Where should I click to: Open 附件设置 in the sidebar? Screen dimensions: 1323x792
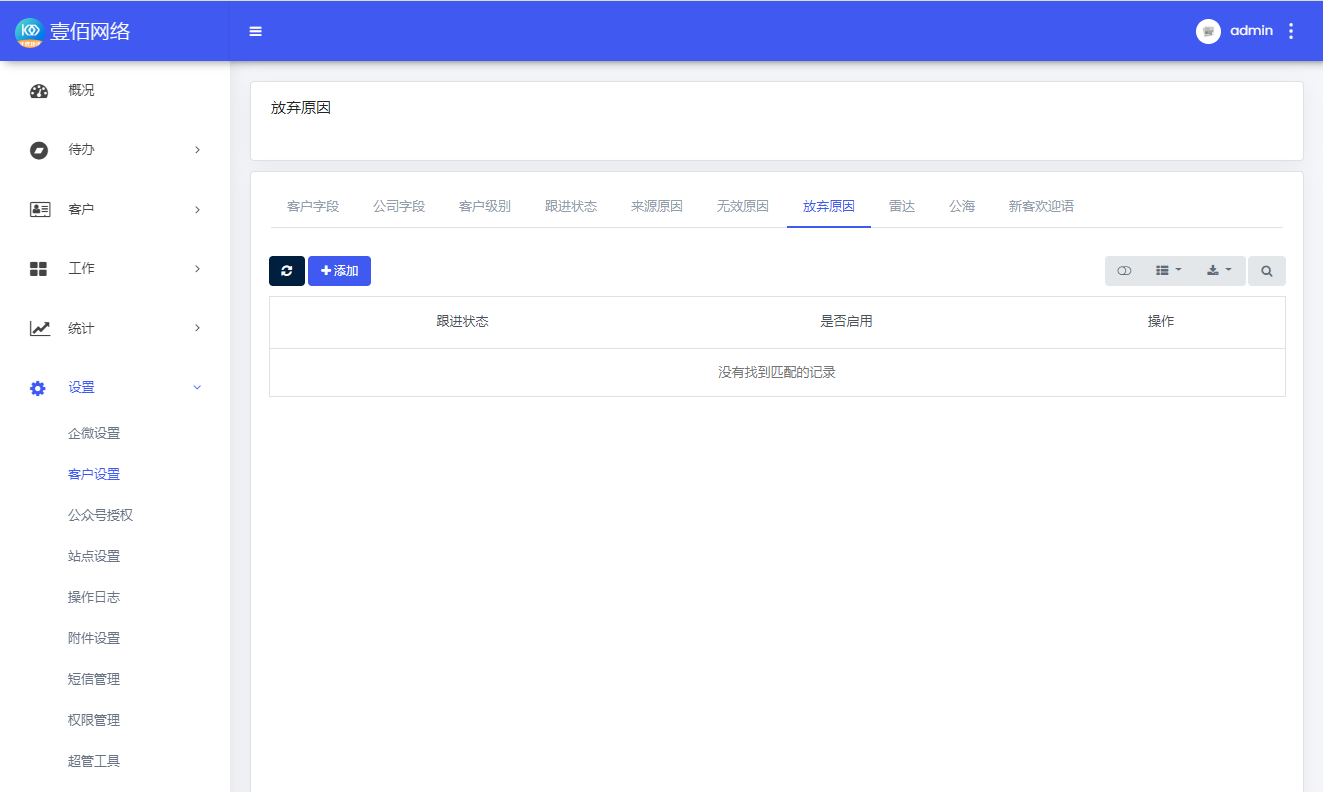pos(94,638)
